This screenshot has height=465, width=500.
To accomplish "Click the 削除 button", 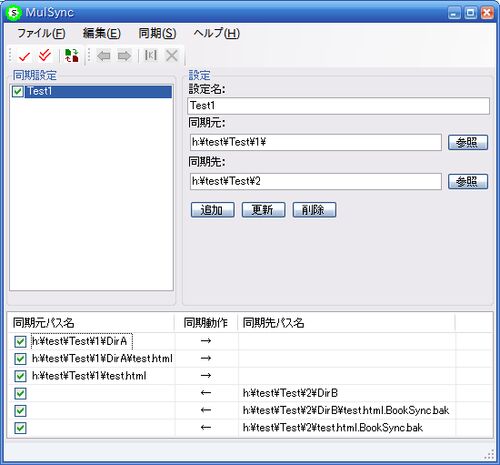I will tap(314, 210).
